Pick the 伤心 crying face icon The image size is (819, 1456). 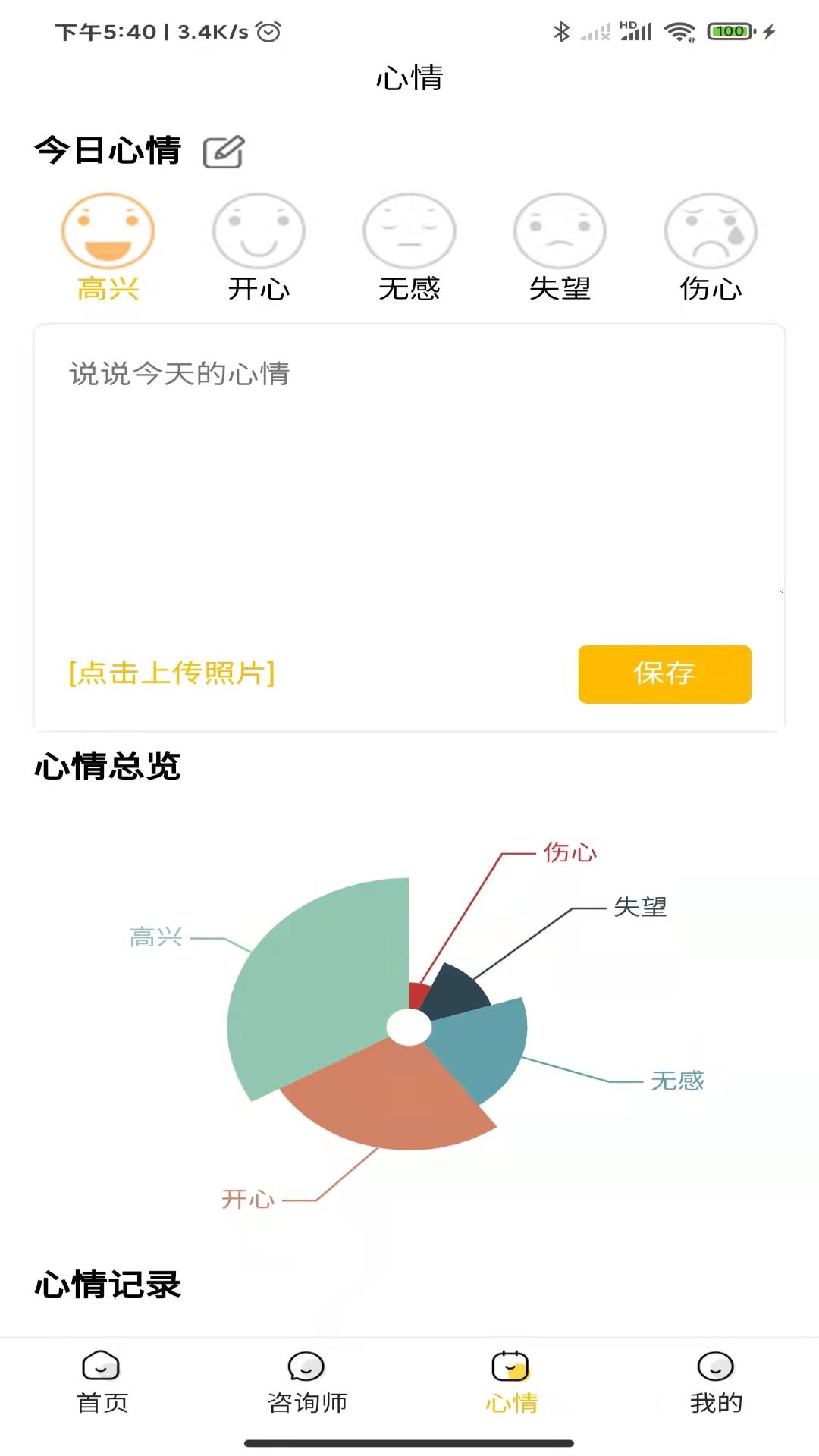(x=710, y=230)
